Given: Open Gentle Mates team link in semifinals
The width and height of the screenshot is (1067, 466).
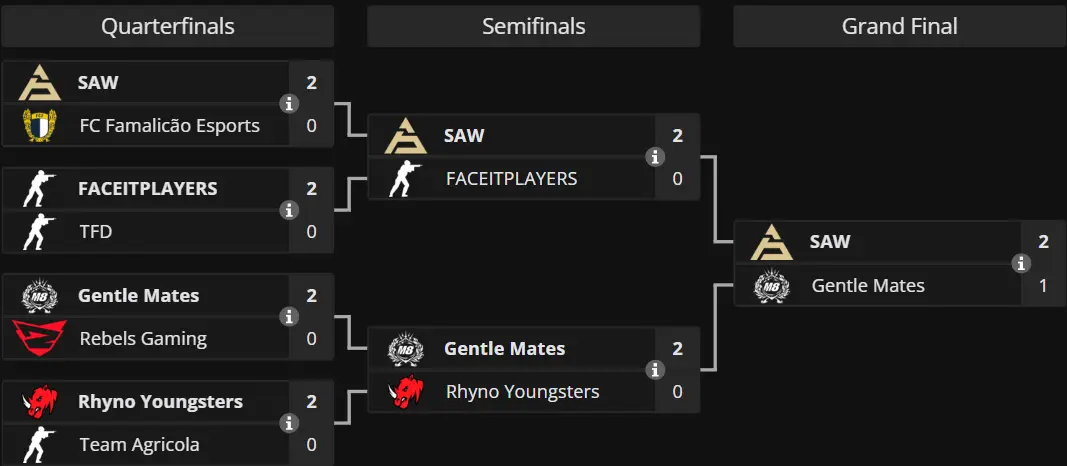Looking at the screenshot, I should click(x=505, y=349).
